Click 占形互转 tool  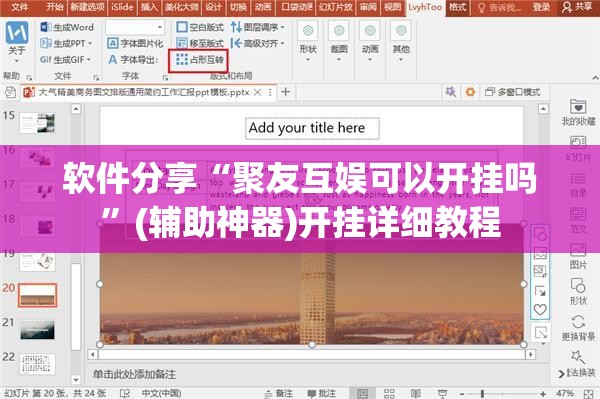click(x=199, y=60)
